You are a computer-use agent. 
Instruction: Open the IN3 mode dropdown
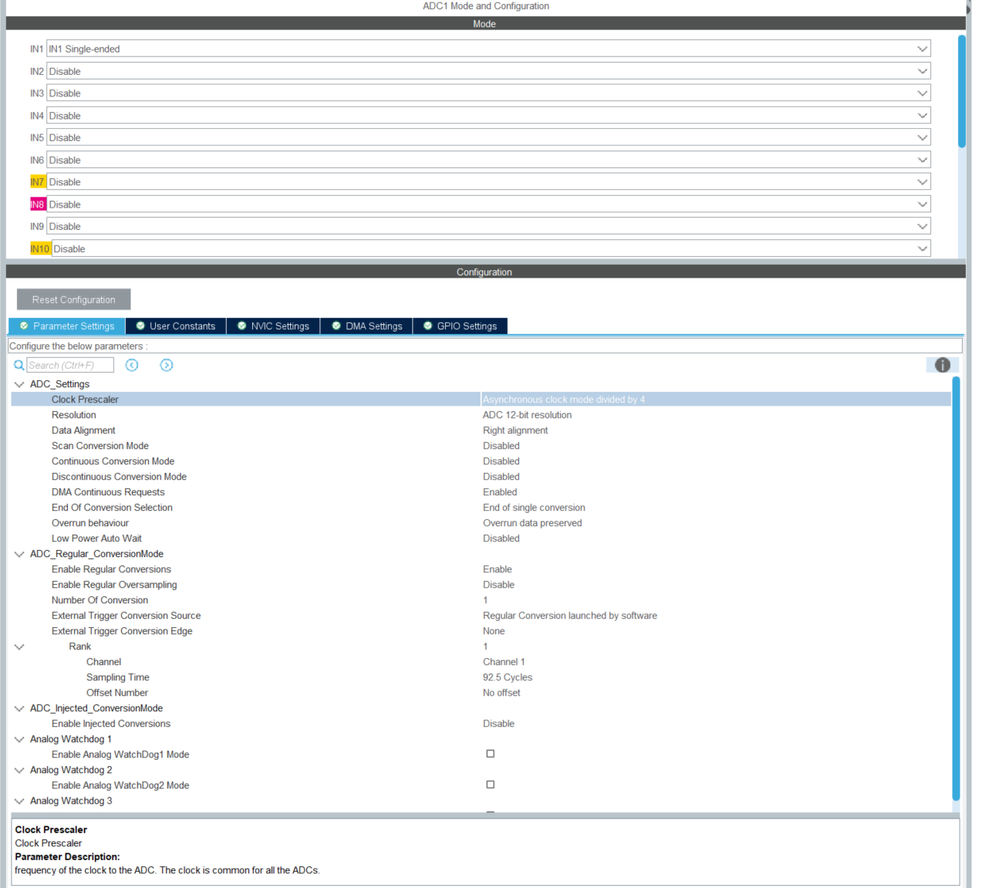(x=488, y=93)
